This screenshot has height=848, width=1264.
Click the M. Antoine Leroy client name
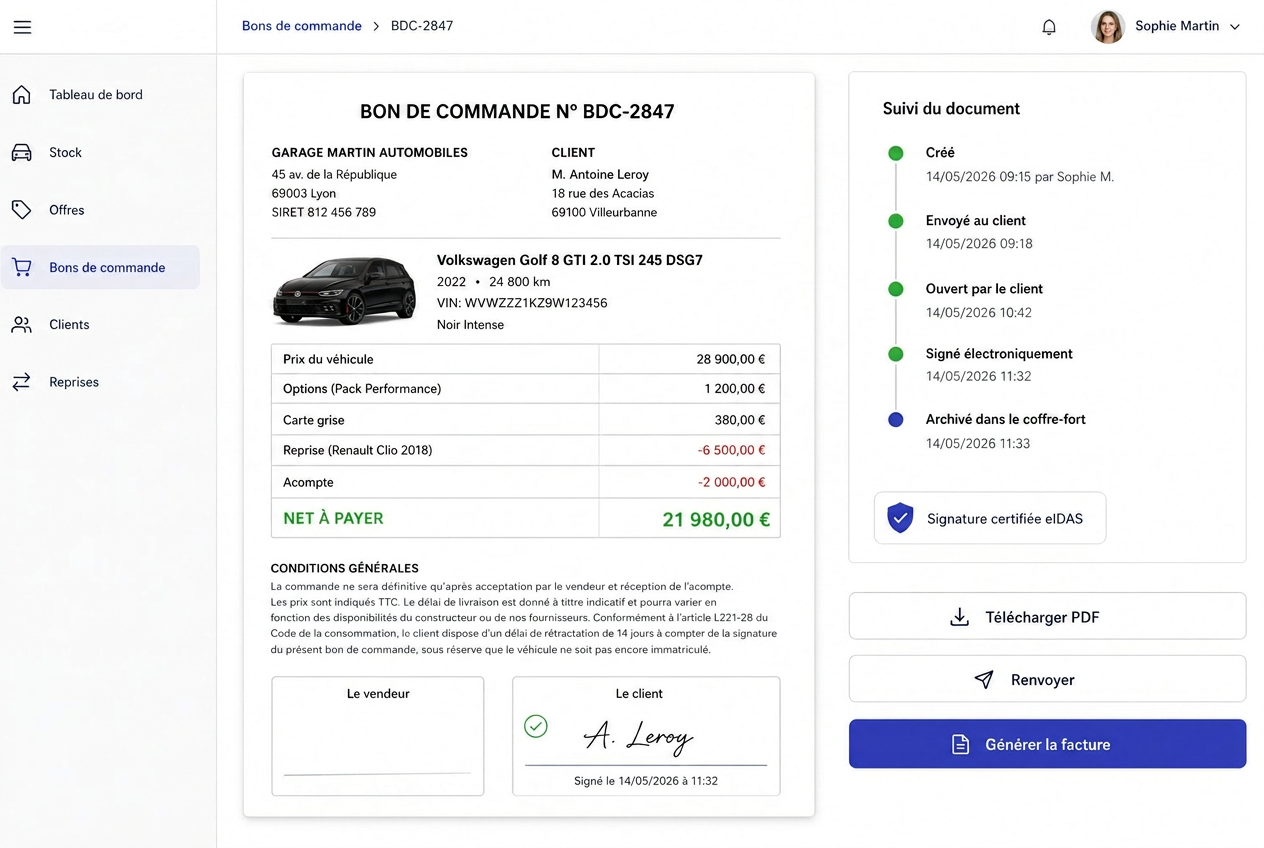tap(600, 174)
